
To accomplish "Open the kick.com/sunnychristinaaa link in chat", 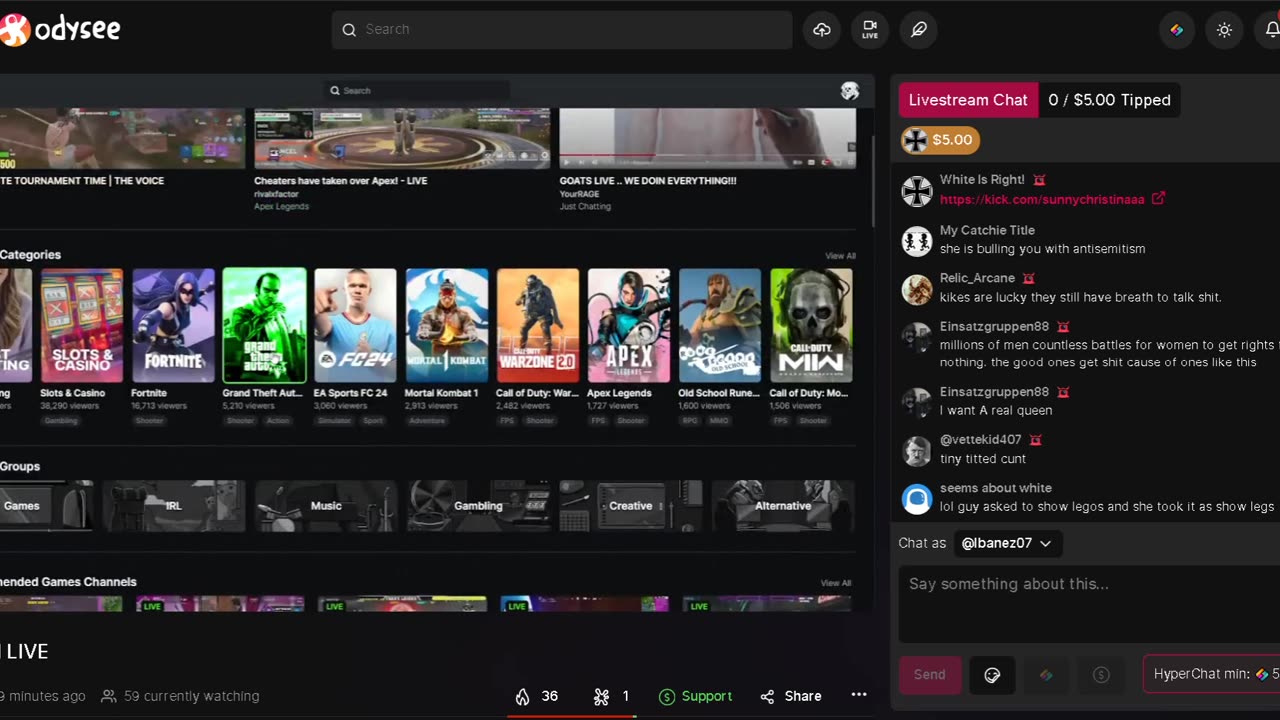I will coord(1042,199).
